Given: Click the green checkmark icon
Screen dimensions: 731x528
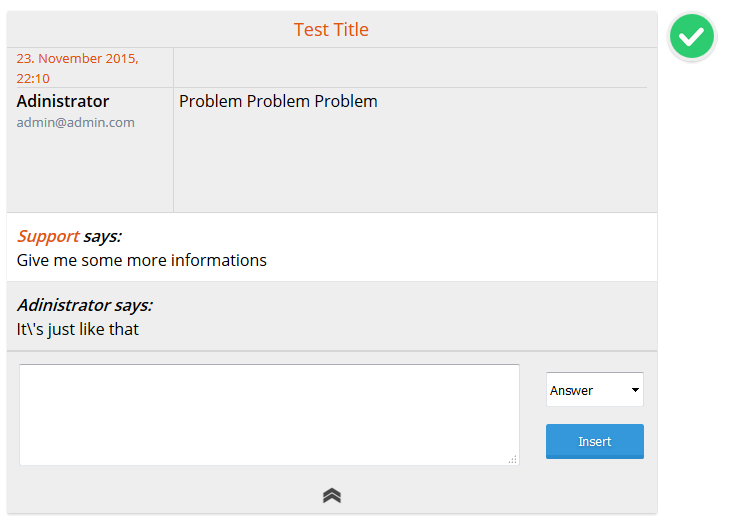Looking at the screenshot, I should click(x=692, y=37).
